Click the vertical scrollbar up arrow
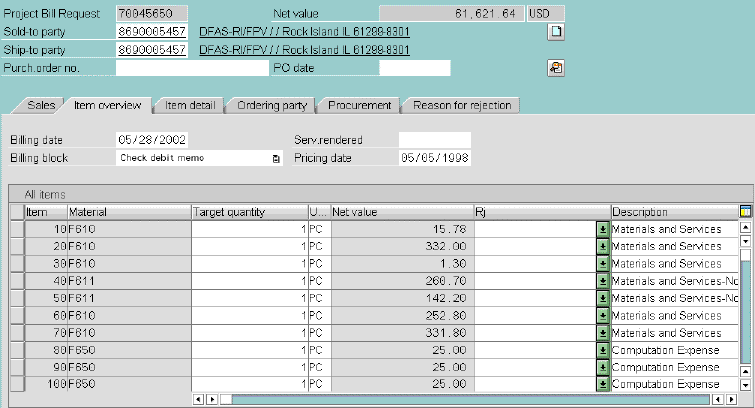755x408 pixels. (745, 228)
